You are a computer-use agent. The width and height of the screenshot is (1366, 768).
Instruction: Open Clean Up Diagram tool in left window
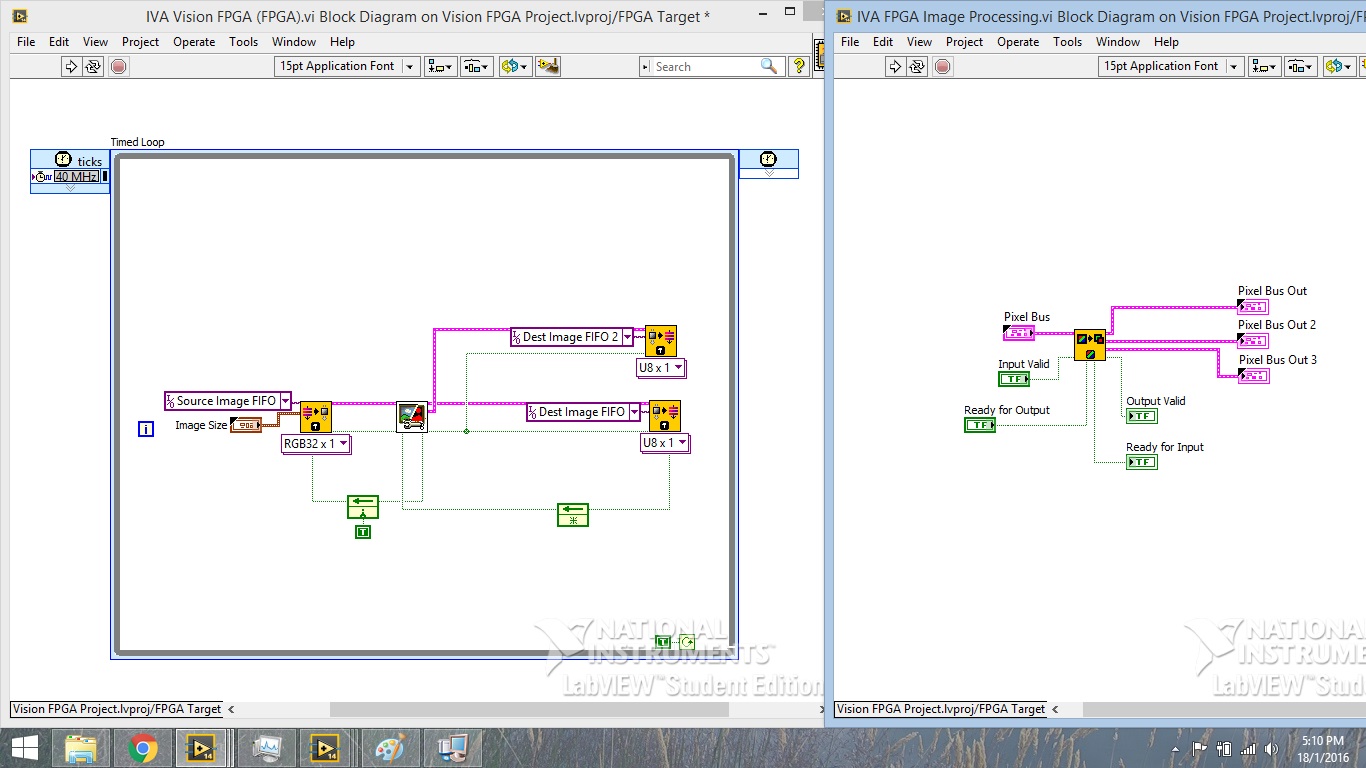pyautogui.click(x=547, y=66)
